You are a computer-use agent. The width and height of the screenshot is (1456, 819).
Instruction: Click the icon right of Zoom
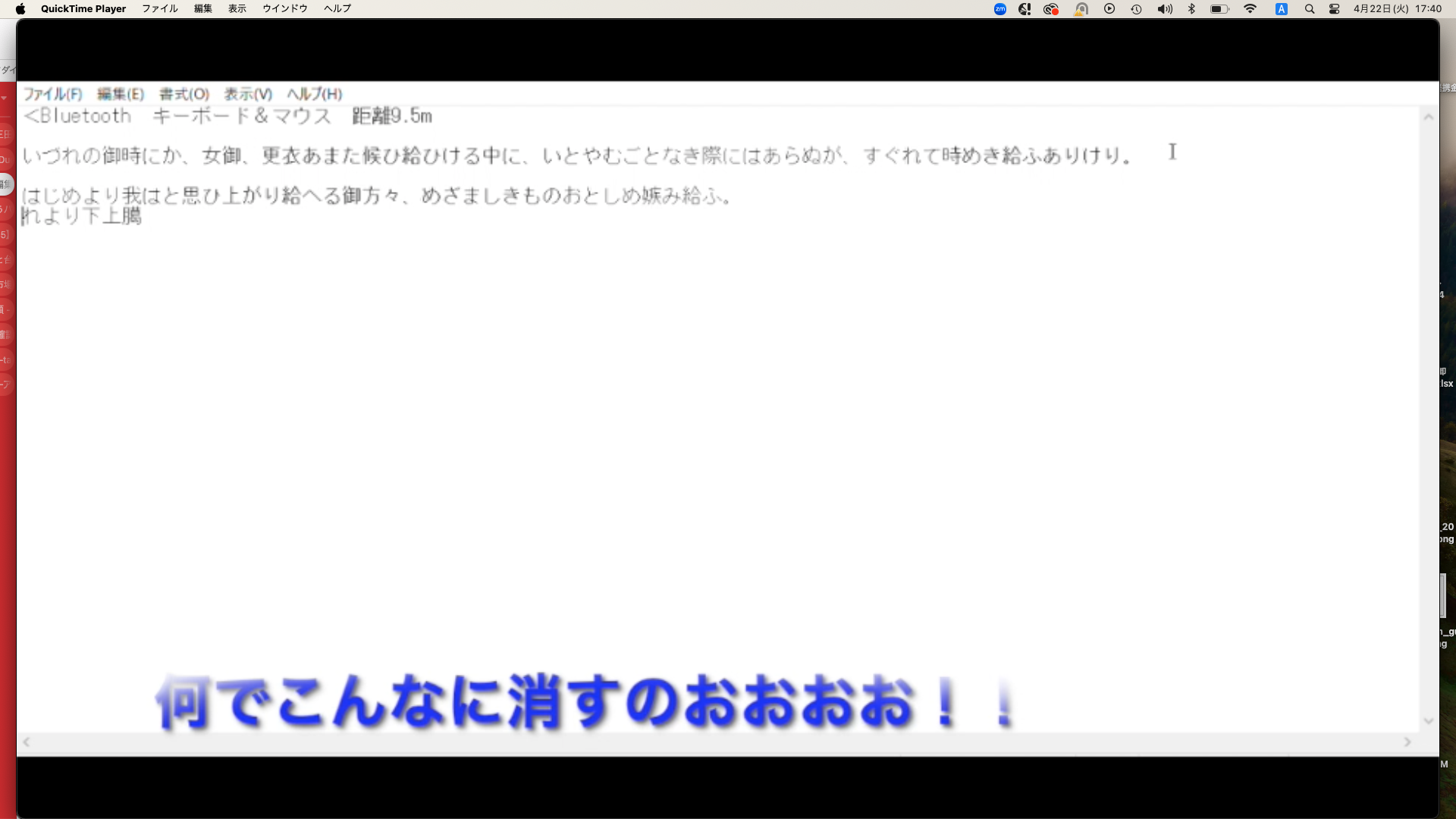[1025, 9]
